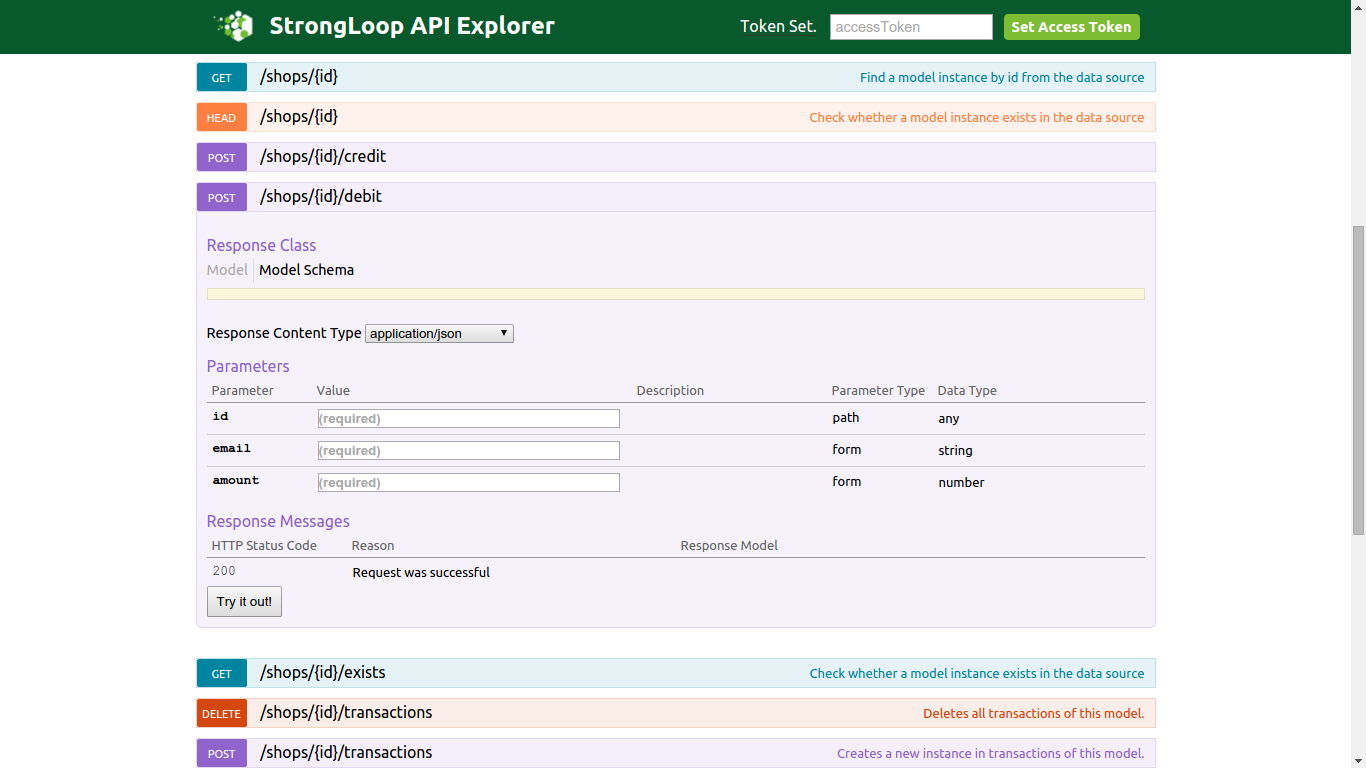Click the scrollbar up arrow
Image resolution: width=1366 pixels, height=768 pixels.
[x=1358, y=8]
